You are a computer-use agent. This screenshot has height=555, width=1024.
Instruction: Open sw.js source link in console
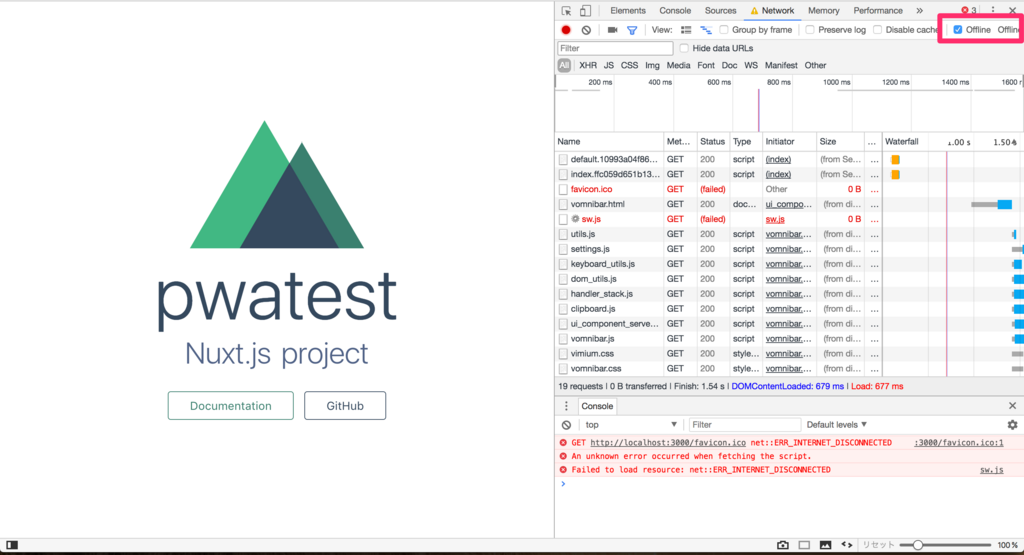(991, 470)
